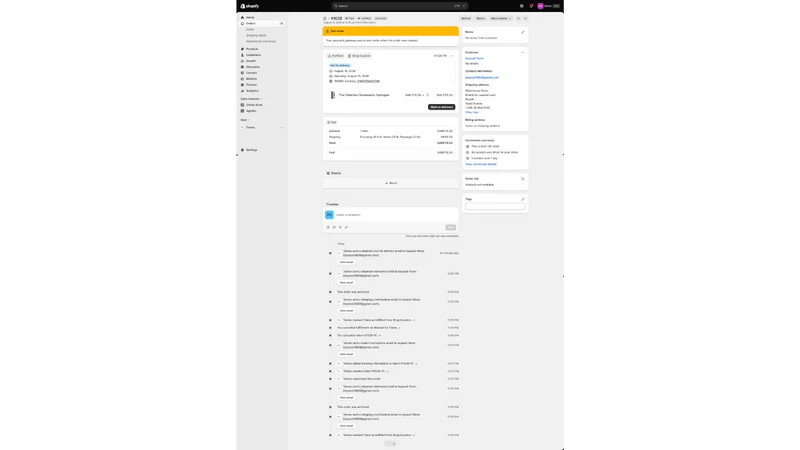The height and width of the screenshot is (450, 800).
Task: Click the Markets sidebar icon
Action: pos(242,79)
